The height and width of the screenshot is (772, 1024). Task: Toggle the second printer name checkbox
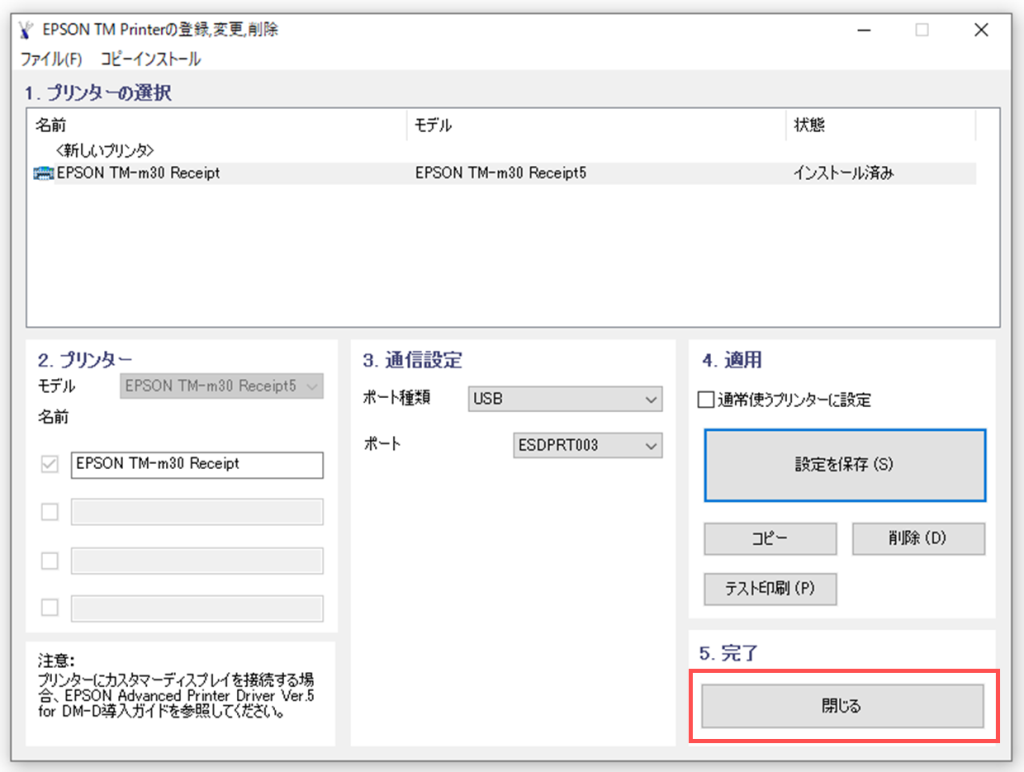tap(50, 512)
